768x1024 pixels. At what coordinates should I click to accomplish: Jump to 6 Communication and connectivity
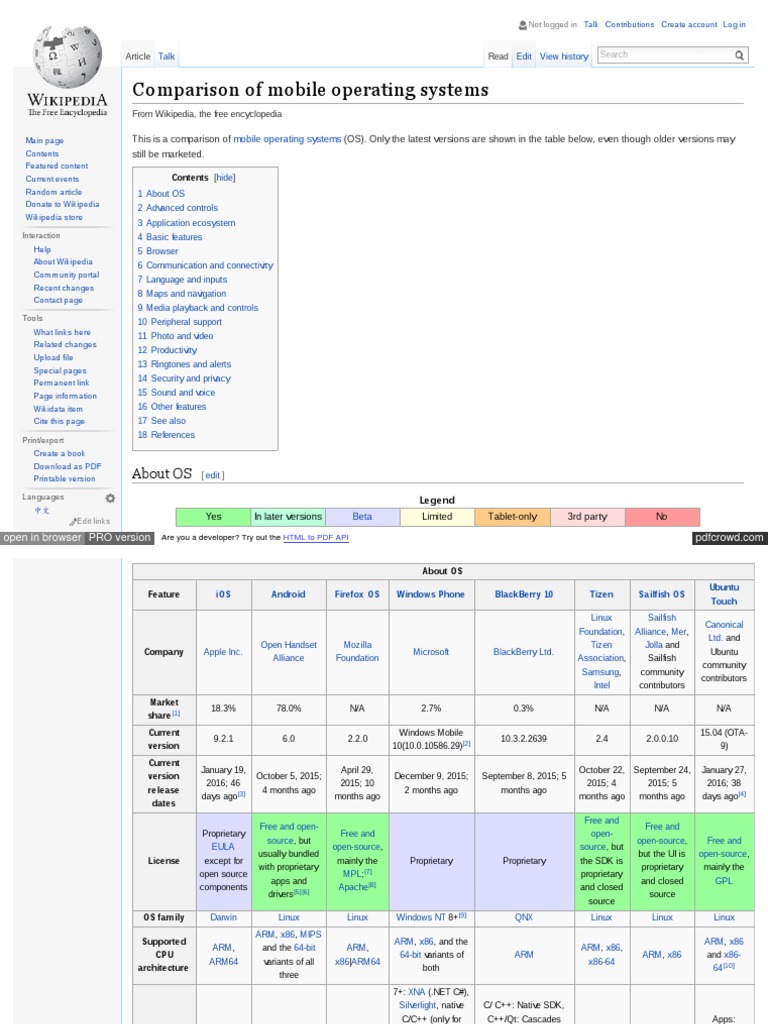pyautogui.click(x=206, y=266)
